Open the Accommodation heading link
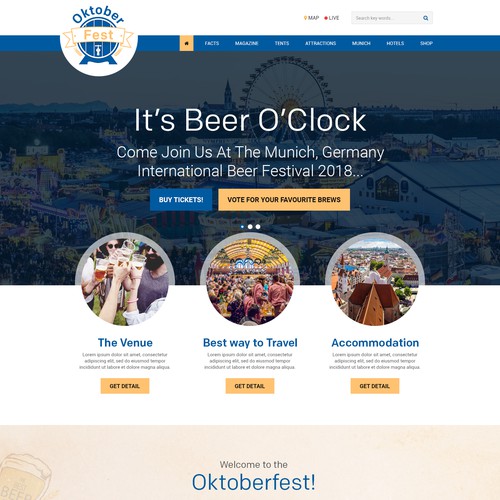This screenshot has width=500, height=500. coord(375,343)
